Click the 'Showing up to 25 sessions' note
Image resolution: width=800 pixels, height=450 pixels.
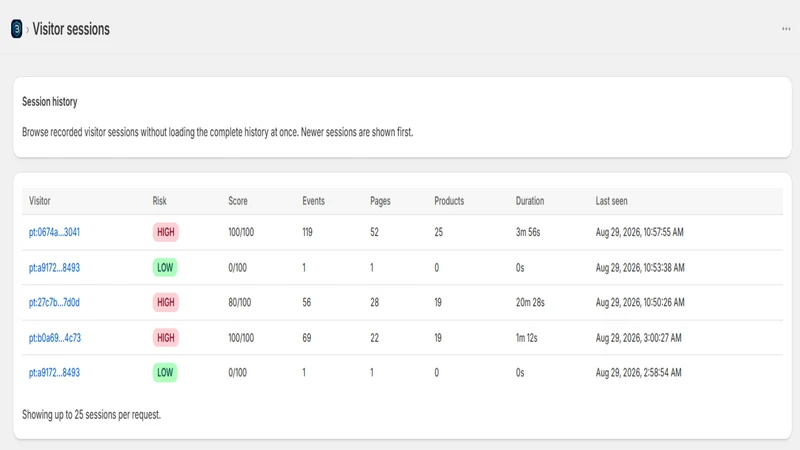(x=91, y=414)
